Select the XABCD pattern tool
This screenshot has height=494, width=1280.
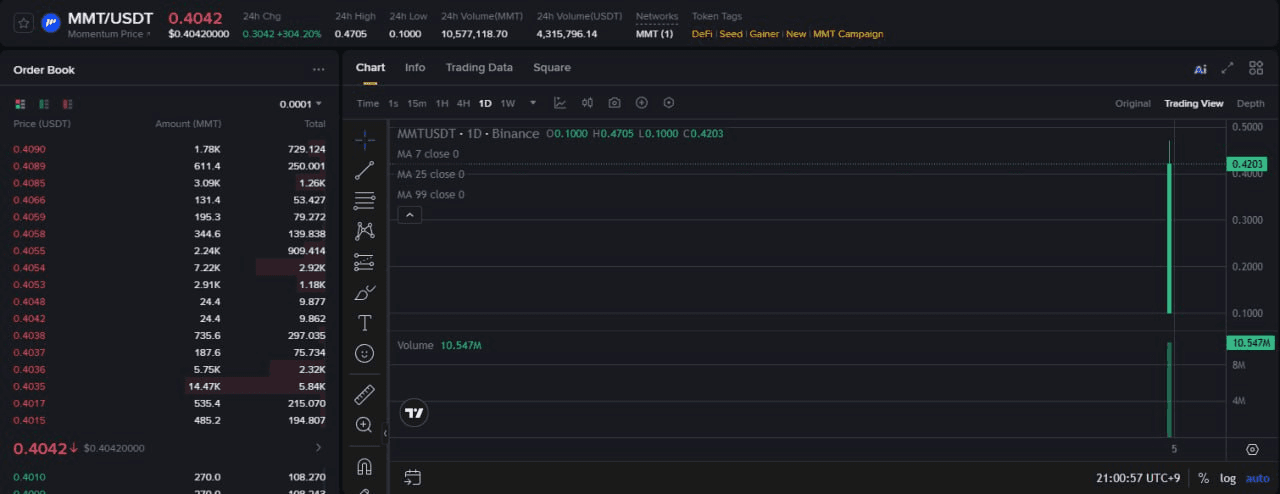(365, 231)
